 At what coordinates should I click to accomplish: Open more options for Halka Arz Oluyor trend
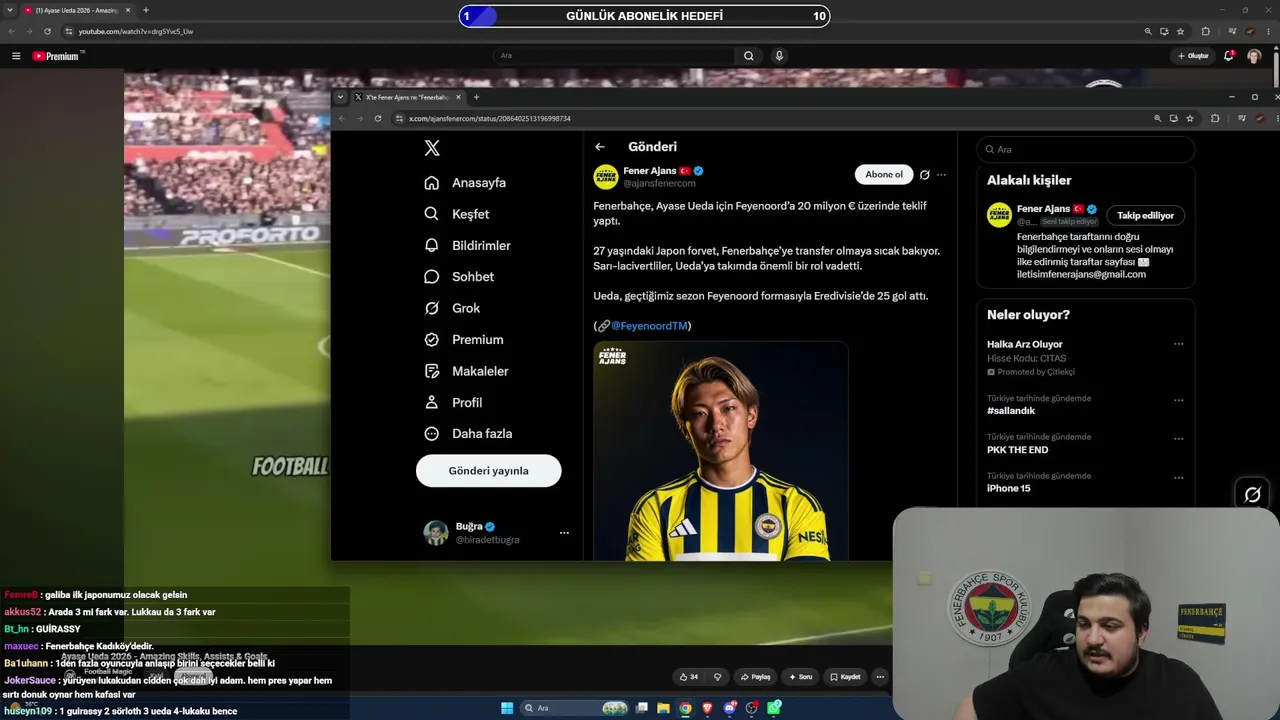(1179, 344)
